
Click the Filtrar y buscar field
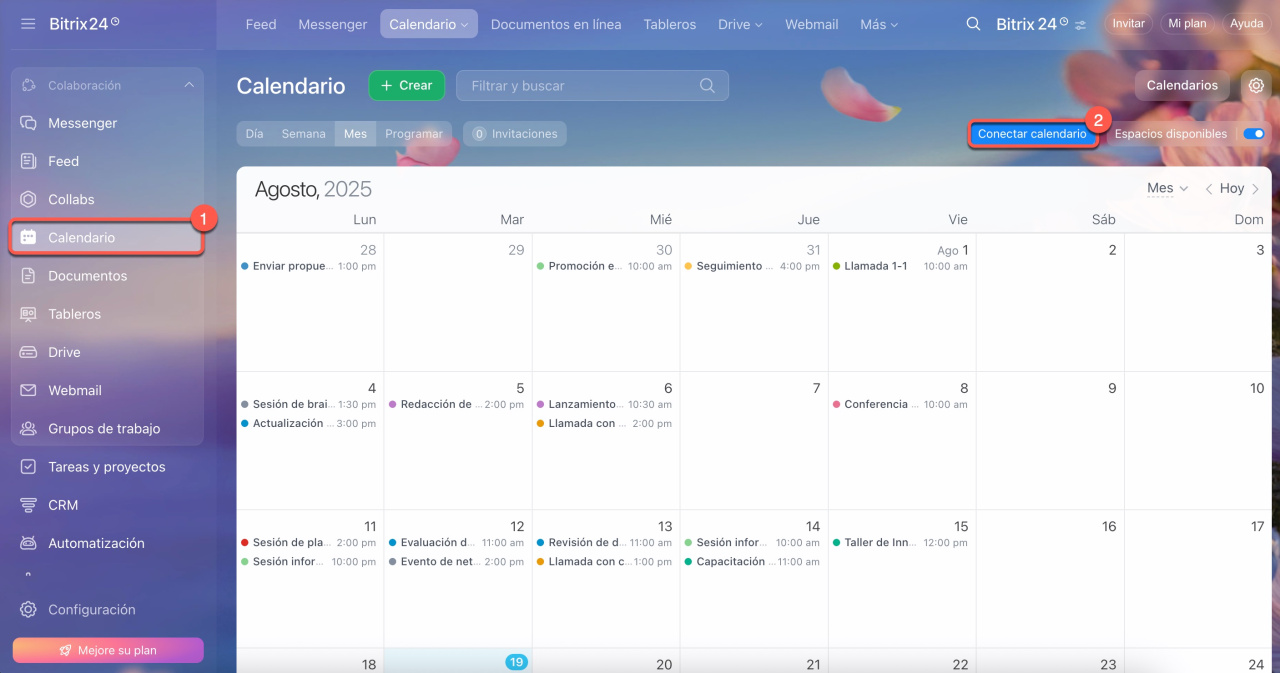pyautogui.click(x=592, y=86)
